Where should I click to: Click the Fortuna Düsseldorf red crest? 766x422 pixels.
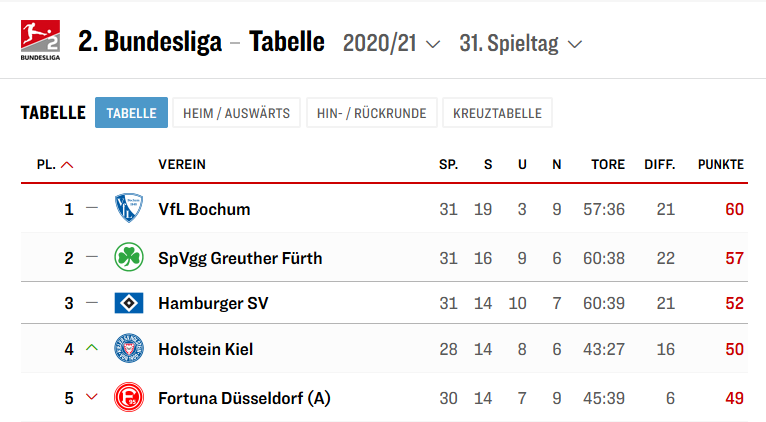128,398
